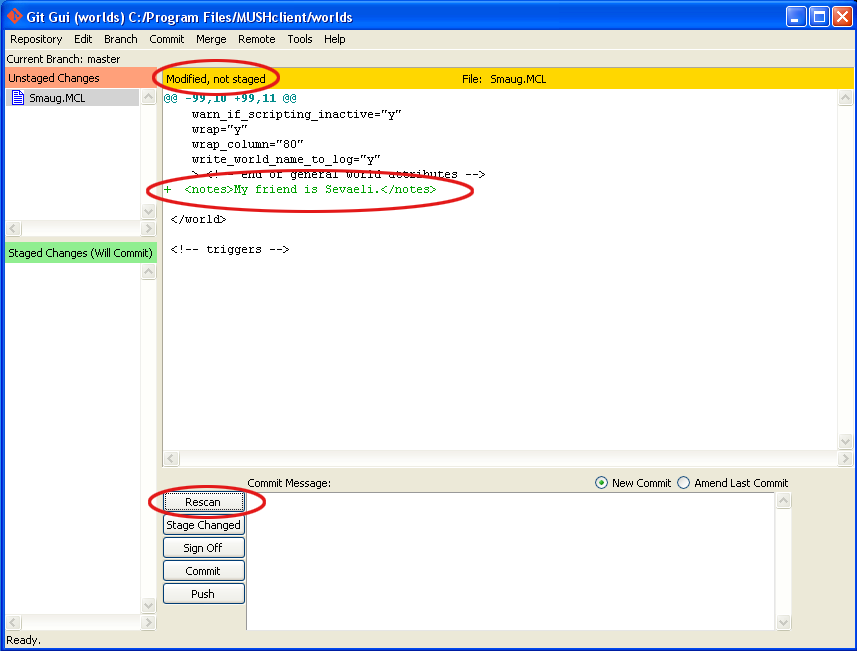Click commit message box scroll up arrow
This screenshot has height=651, width=857.
783,500
